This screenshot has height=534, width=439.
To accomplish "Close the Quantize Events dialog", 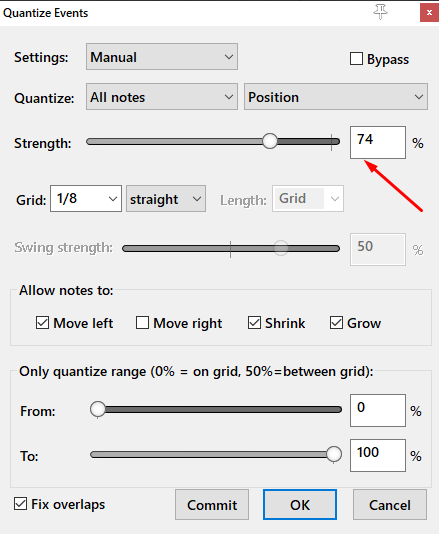I will coord(429,13).
